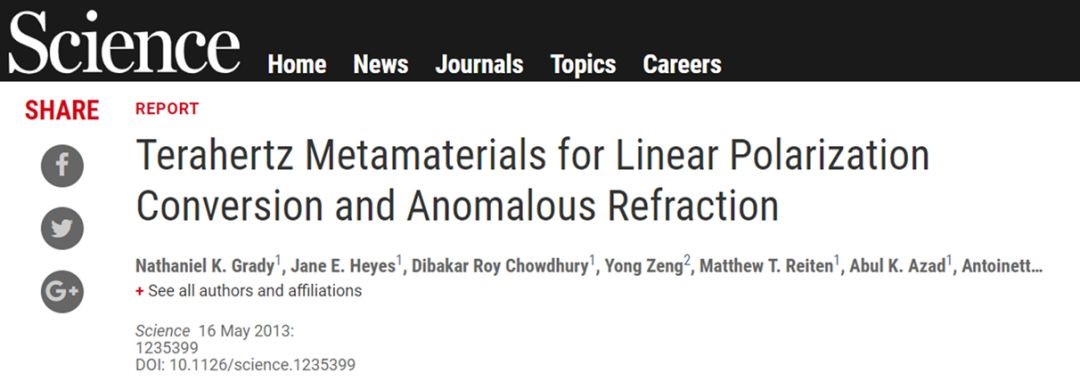Share article on Facebook icon
Image resolution: width=1080 pixels, height=381 pixels.
62,166
